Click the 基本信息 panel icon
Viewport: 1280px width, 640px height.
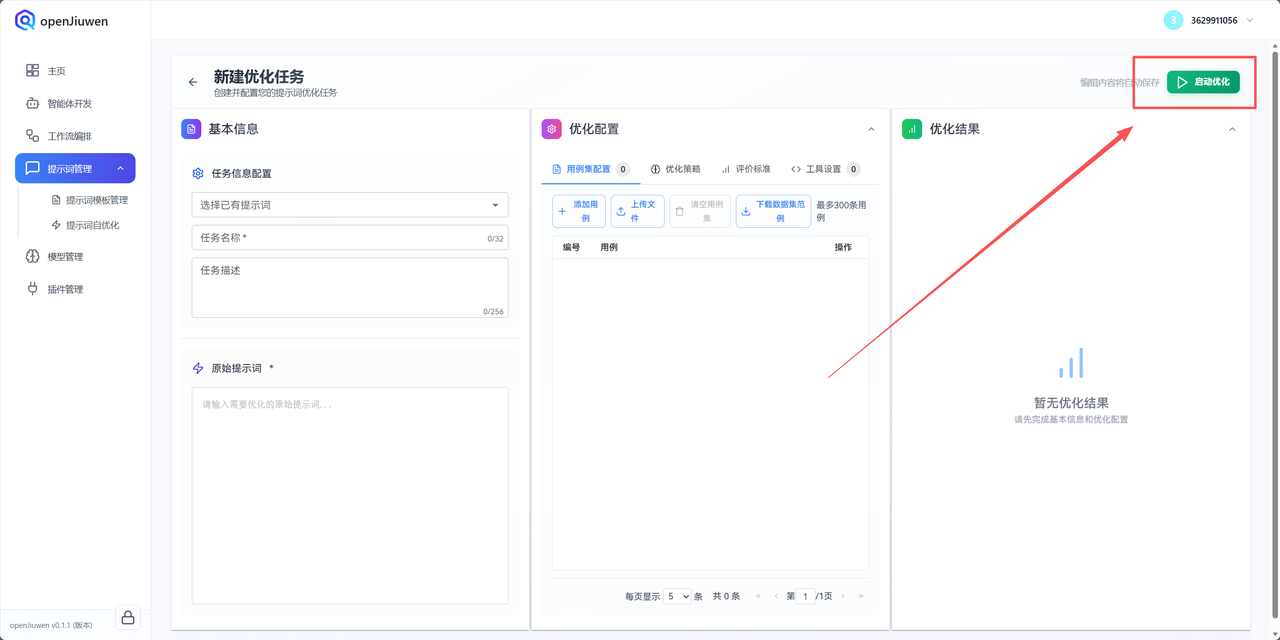(191, 129)
